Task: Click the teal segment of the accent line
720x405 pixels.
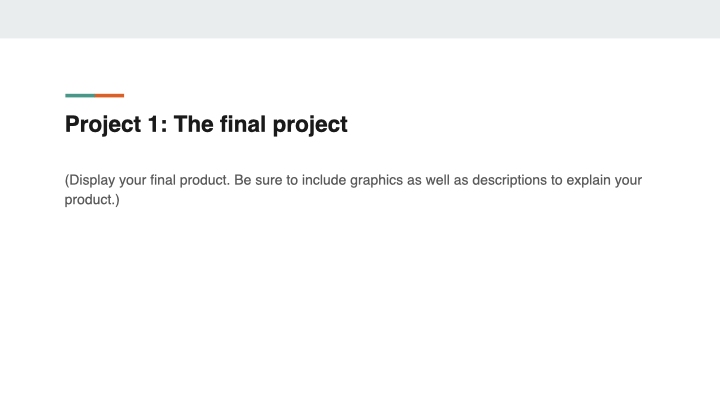Action: pos(80,96)
